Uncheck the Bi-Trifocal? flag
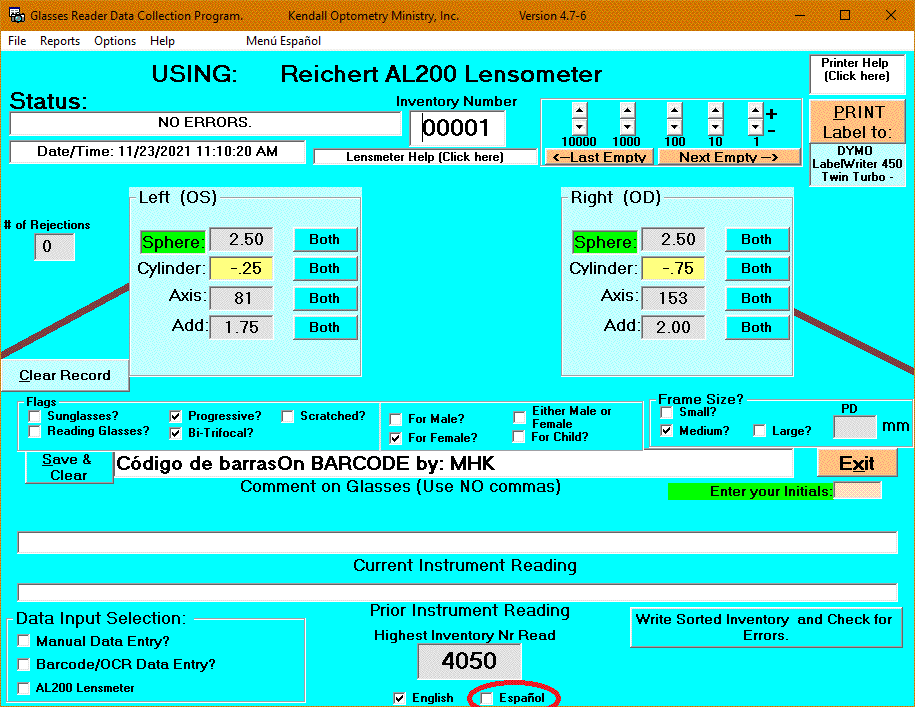The image size is (915, 707). [x=175, y=433]
